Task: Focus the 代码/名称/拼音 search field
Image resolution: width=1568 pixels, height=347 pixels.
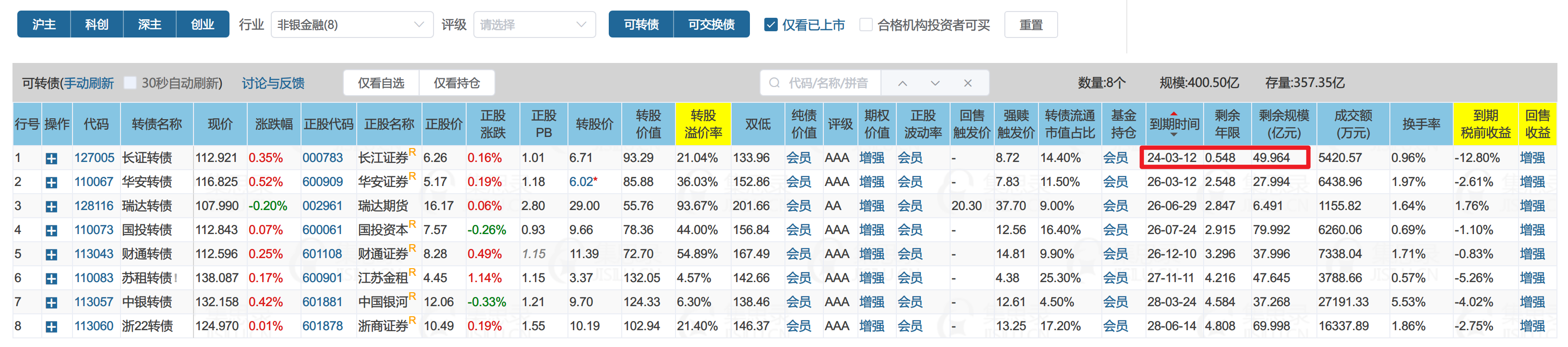Action: [828, 83]
